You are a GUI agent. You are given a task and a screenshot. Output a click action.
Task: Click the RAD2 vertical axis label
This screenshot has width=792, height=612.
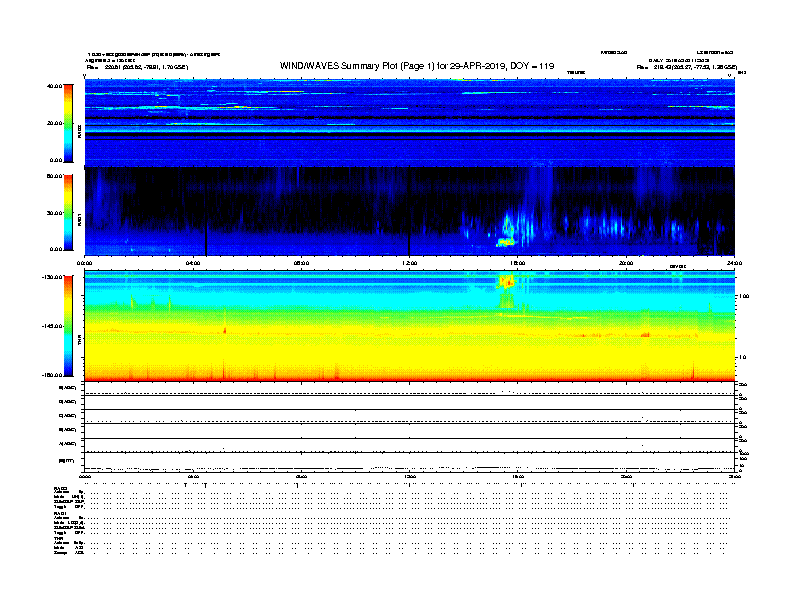tap(79, 131)
